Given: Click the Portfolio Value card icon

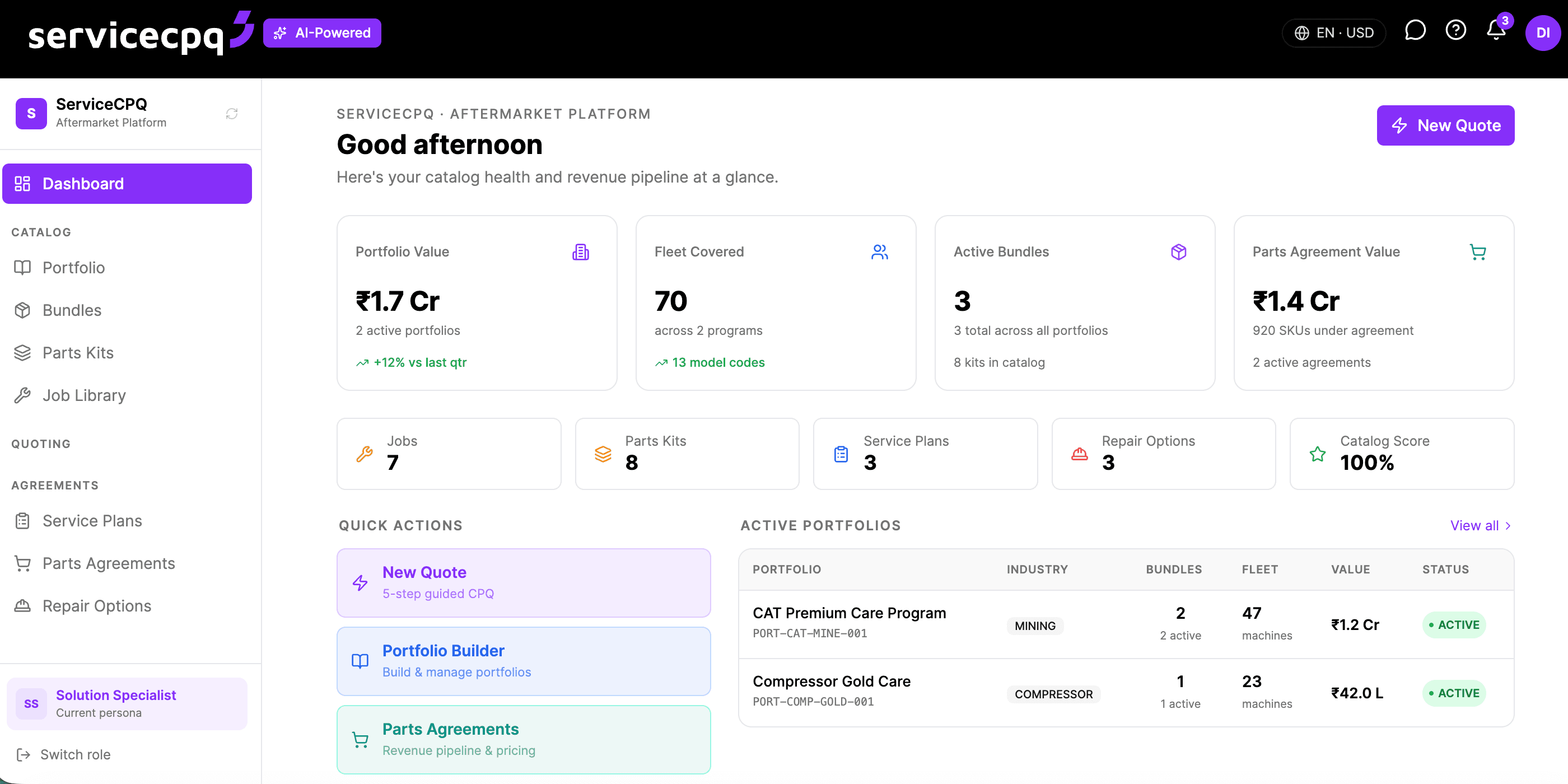Looking at the screenshot, I should click(x=580, y=252).
